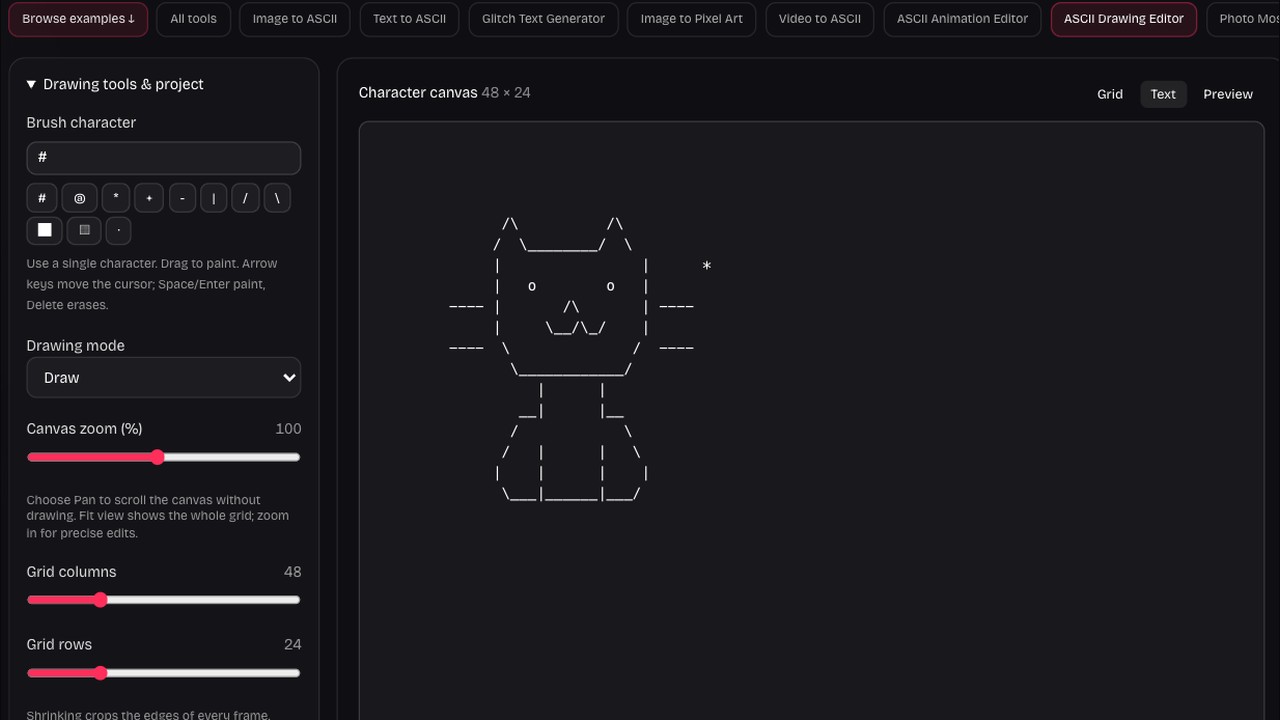Pick the gray shaded block brush
The width and height of the screenshot is (1280, 720).
pyautogui.click(x=84, y=230)
